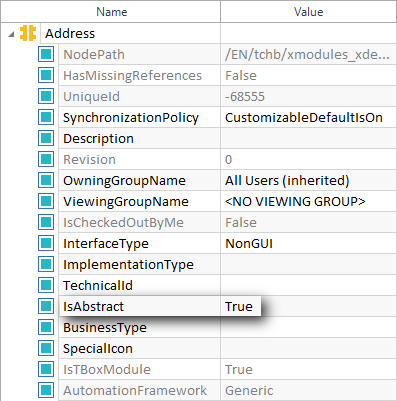The image size is (397, 401).
Task: Collapse the Address tree node
Action: click(12, 34)
